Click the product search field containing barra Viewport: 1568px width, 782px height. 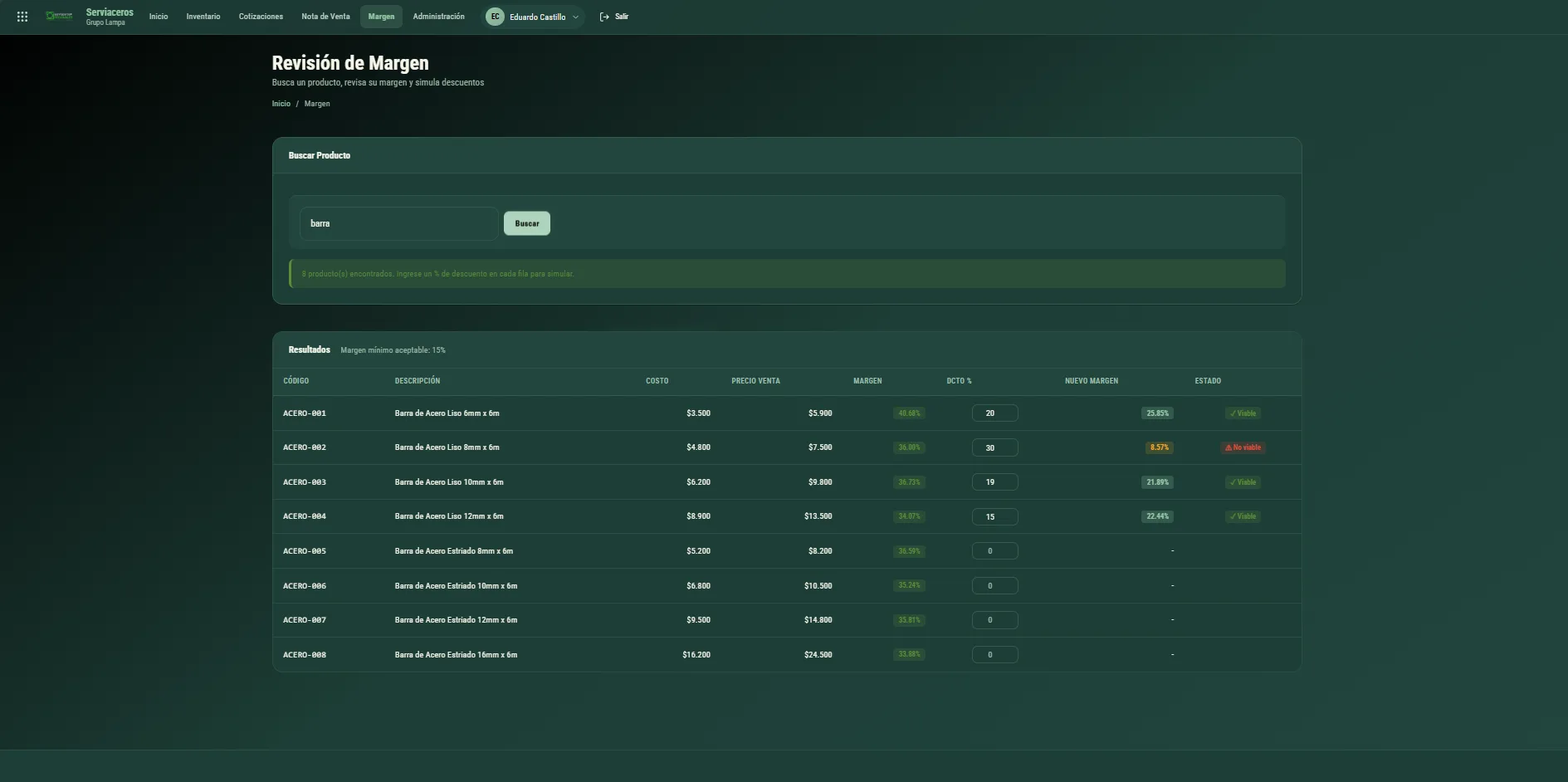pyautogui.click(x=398, y=223)
